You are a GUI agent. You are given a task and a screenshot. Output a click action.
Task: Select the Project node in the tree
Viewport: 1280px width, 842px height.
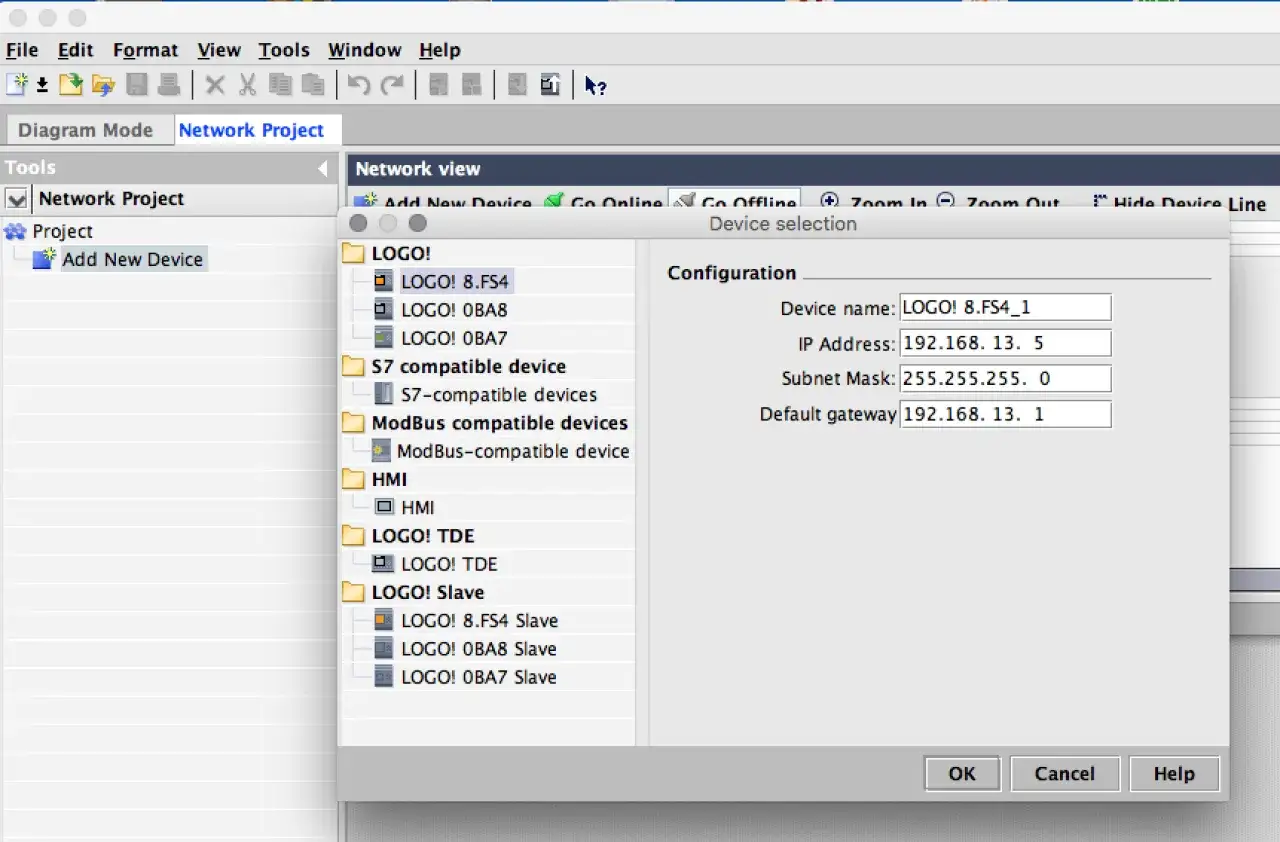tap(62, 231)
